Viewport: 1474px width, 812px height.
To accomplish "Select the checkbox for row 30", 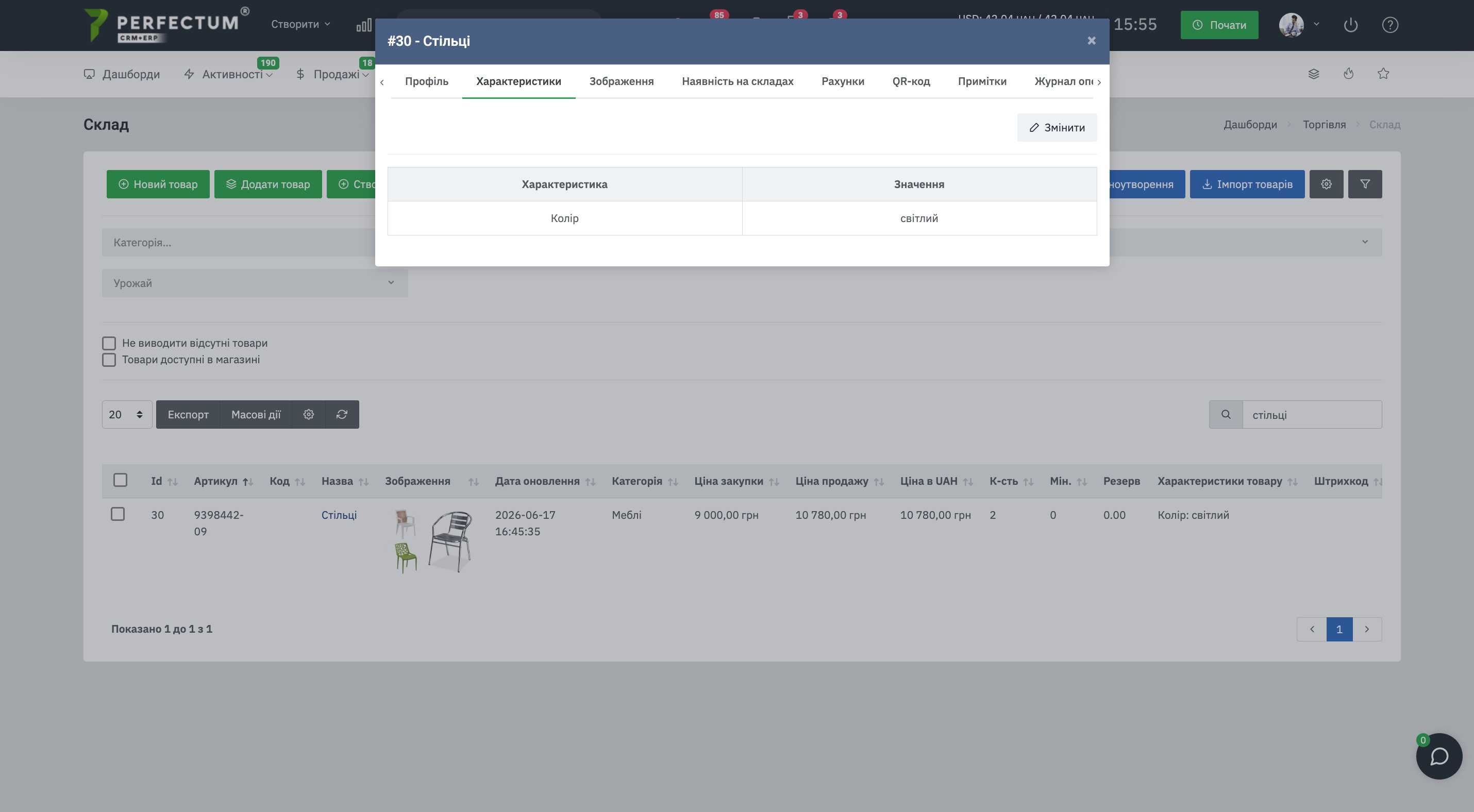I will (118, 514).
